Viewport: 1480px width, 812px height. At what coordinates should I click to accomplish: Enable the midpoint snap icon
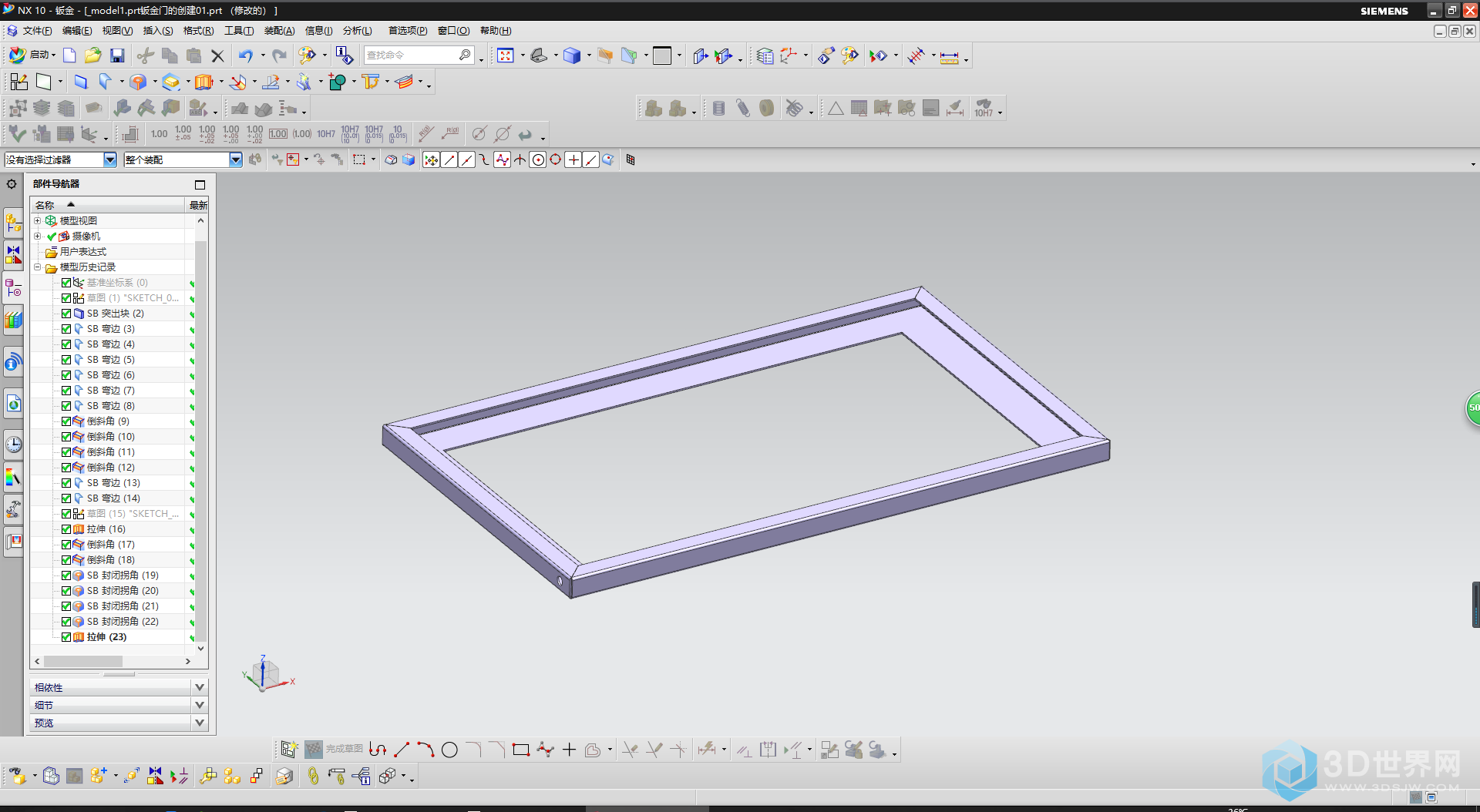point(467,159)
